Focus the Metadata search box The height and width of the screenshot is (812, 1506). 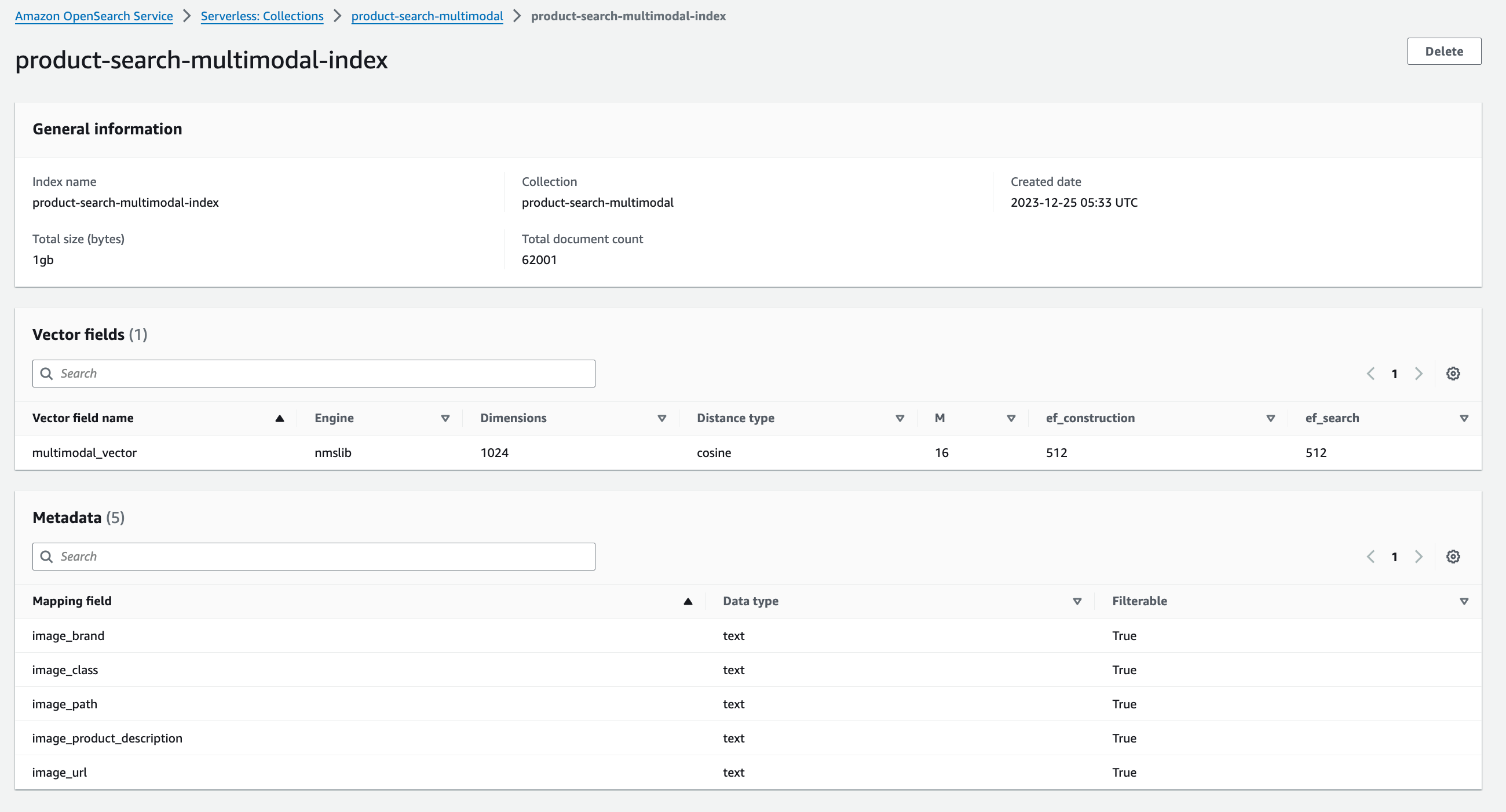pos(314,557)
